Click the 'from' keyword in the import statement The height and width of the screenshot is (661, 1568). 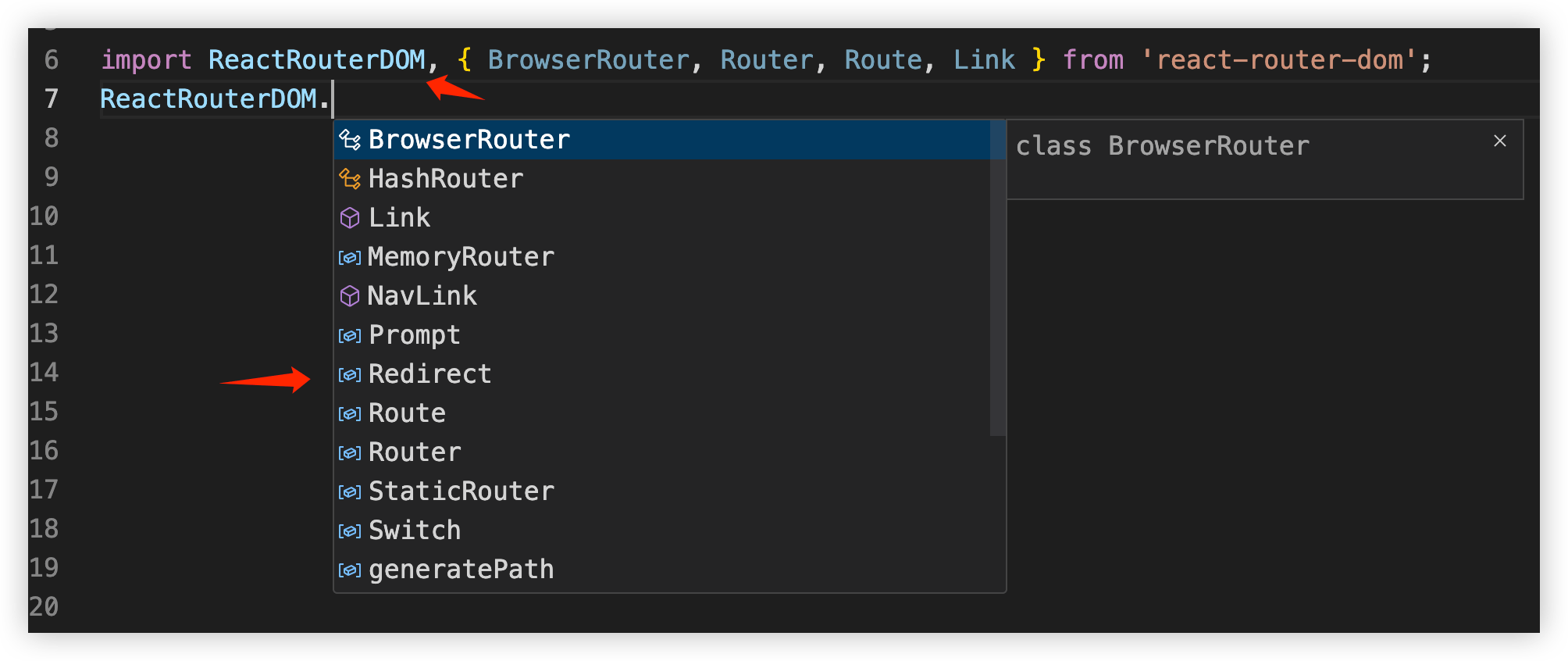coord(1093,59)
